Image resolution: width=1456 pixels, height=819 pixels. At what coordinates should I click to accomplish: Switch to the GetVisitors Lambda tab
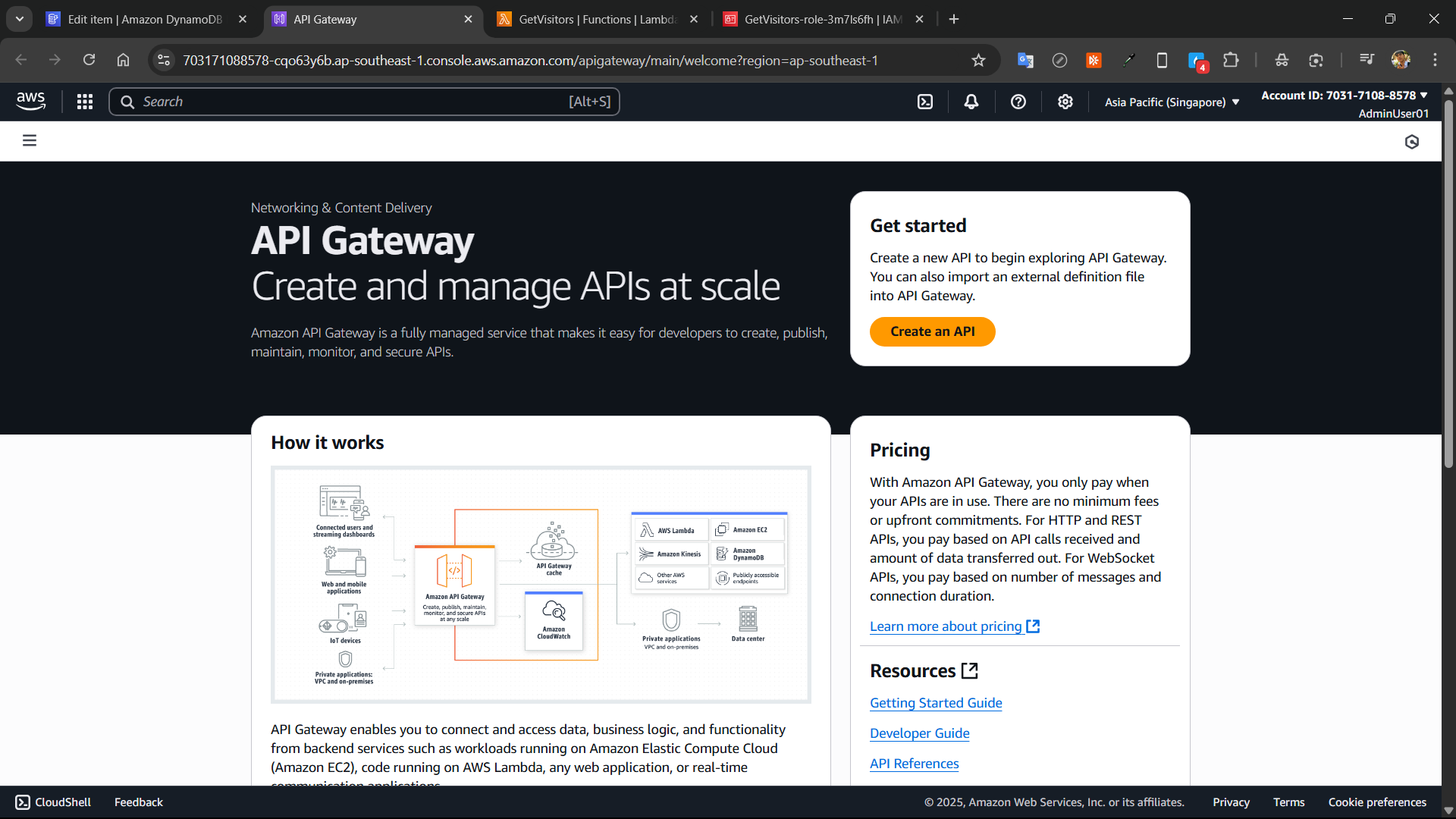(597, 19)
